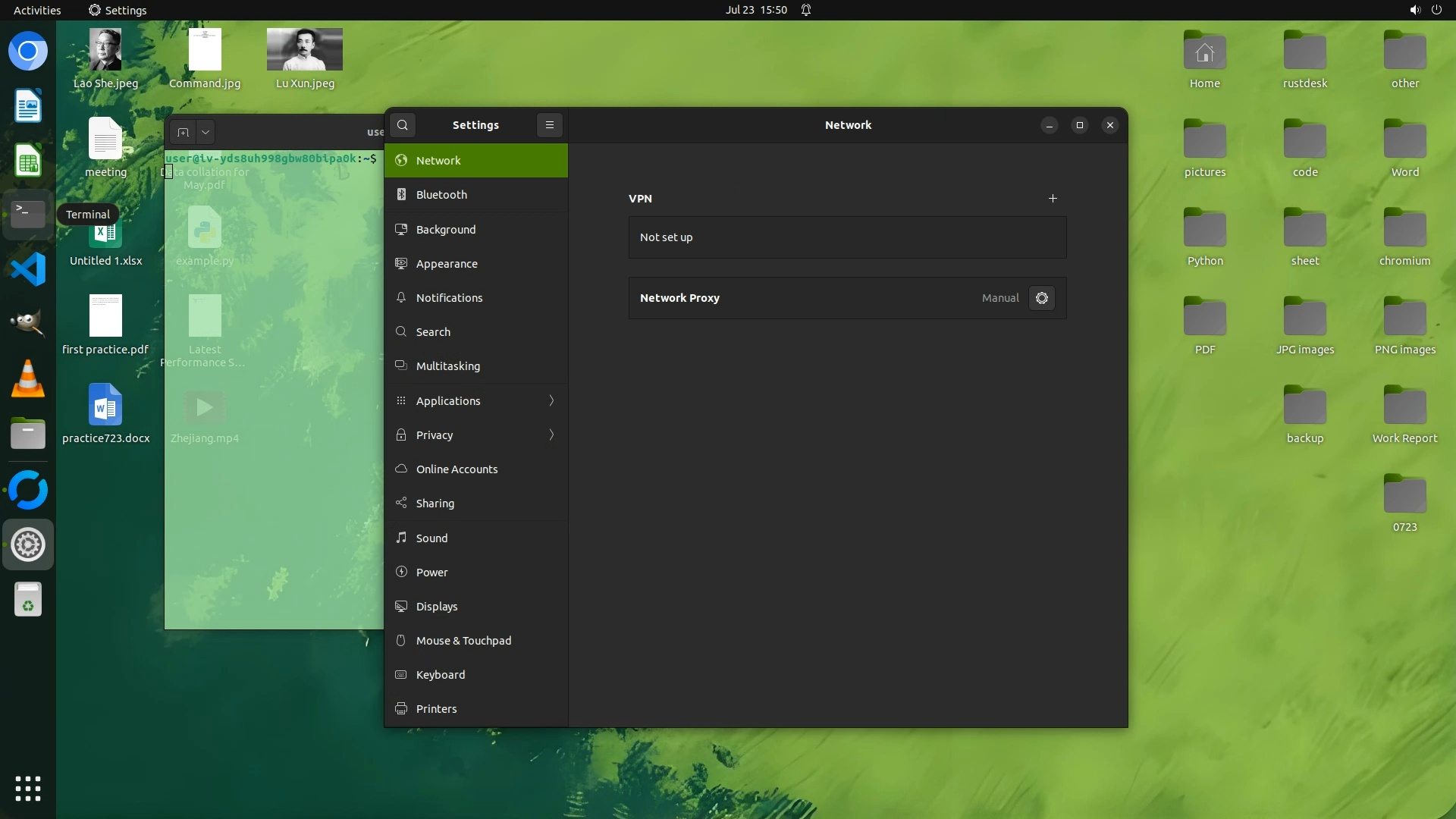Image resolution: width=1456 pixels, height=819 pixels.
Task: Open the Work Report desktop folder
Action: click(1404, 406)
